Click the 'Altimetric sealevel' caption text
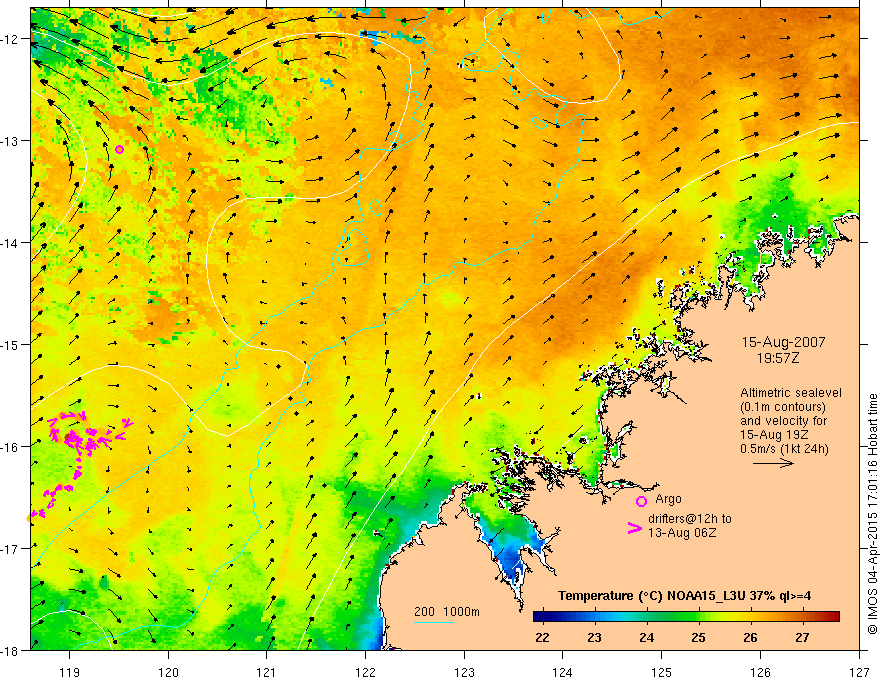This screenshot has width=880, height=680. (791, 393)
